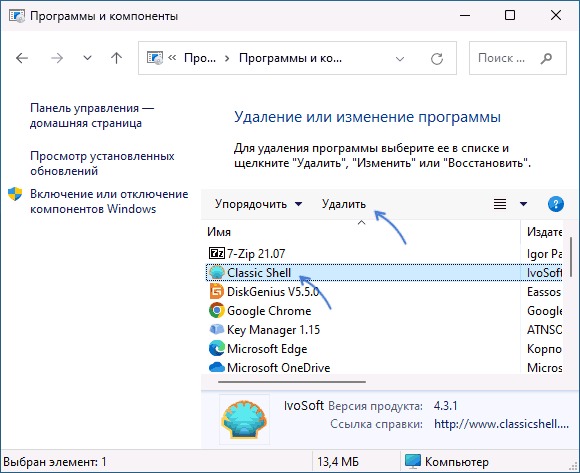Open the recent locations chevron
The width and height of the screenshot is (580, 473).
(87, 58)
